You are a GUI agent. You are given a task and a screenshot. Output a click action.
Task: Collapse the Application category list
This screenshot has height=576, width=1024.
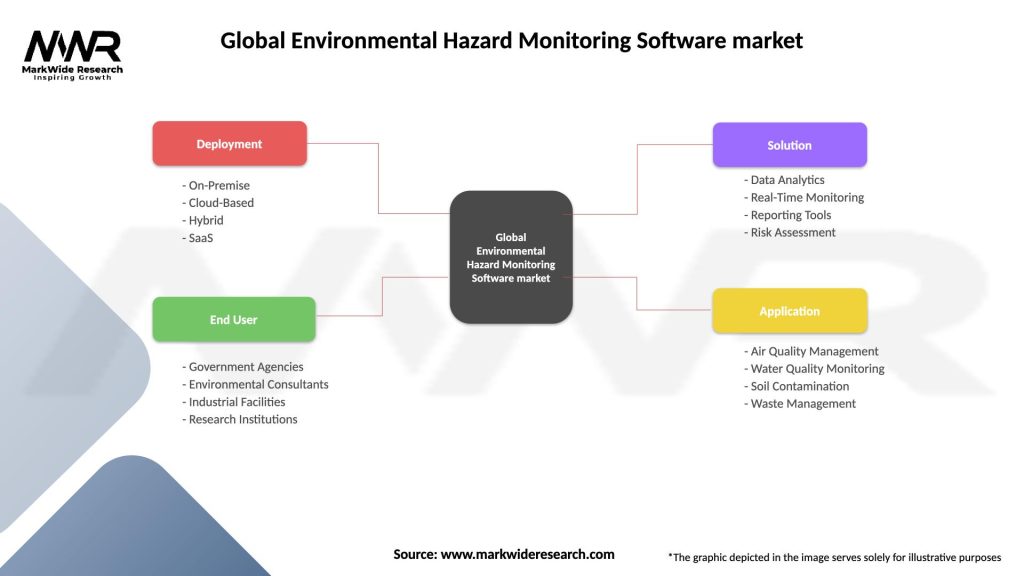(790, 311)
